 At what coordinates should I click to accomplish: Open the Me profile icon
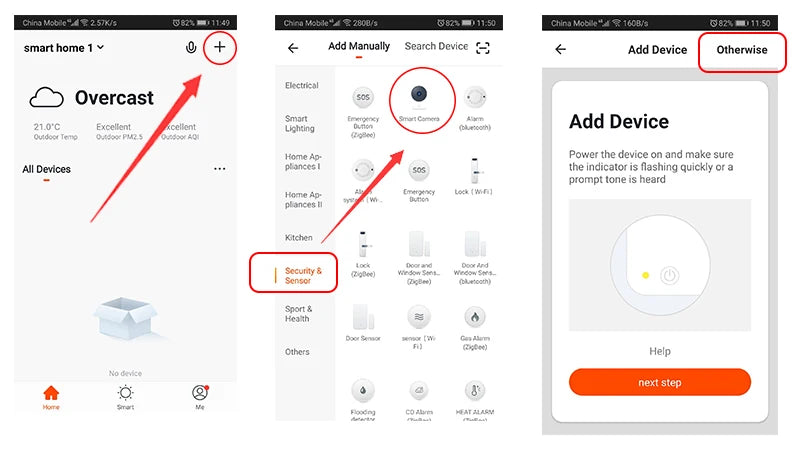[200, 392]
